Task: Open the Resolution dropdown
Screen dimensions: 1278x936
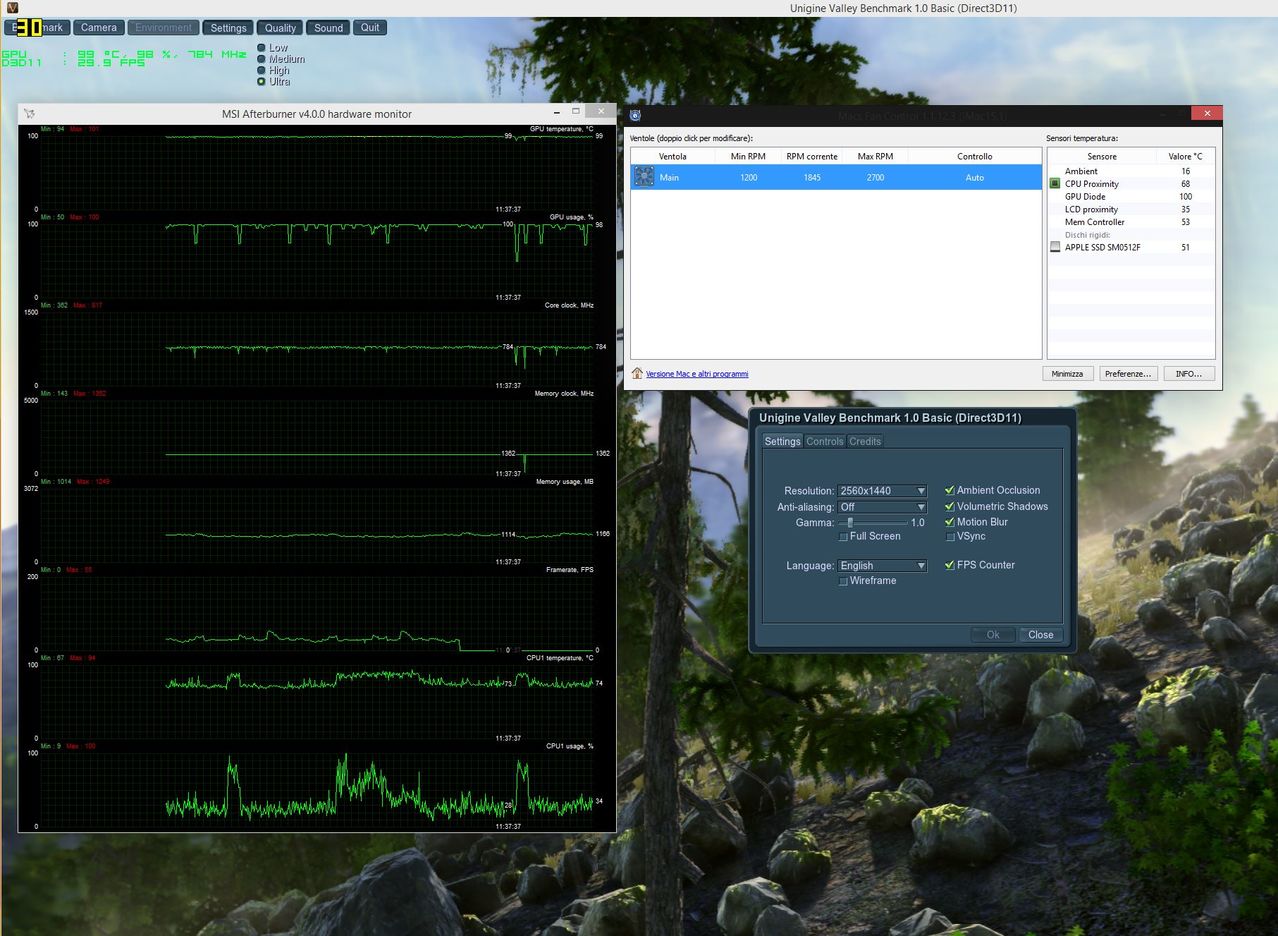Action: [882, 491]
